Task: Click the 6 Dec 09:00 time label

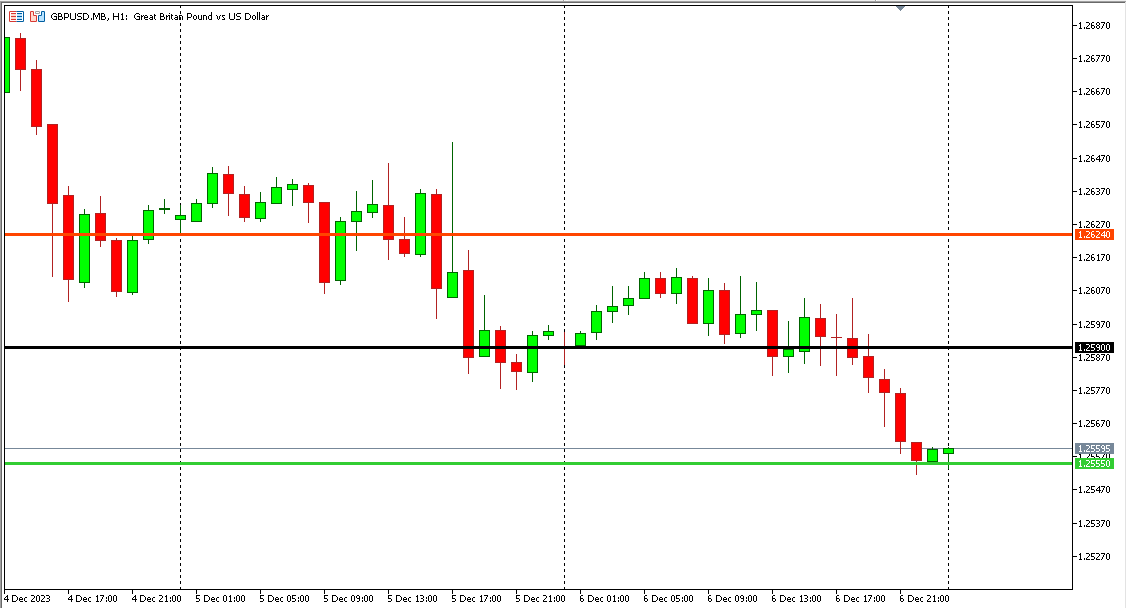Action: (732, 598)
